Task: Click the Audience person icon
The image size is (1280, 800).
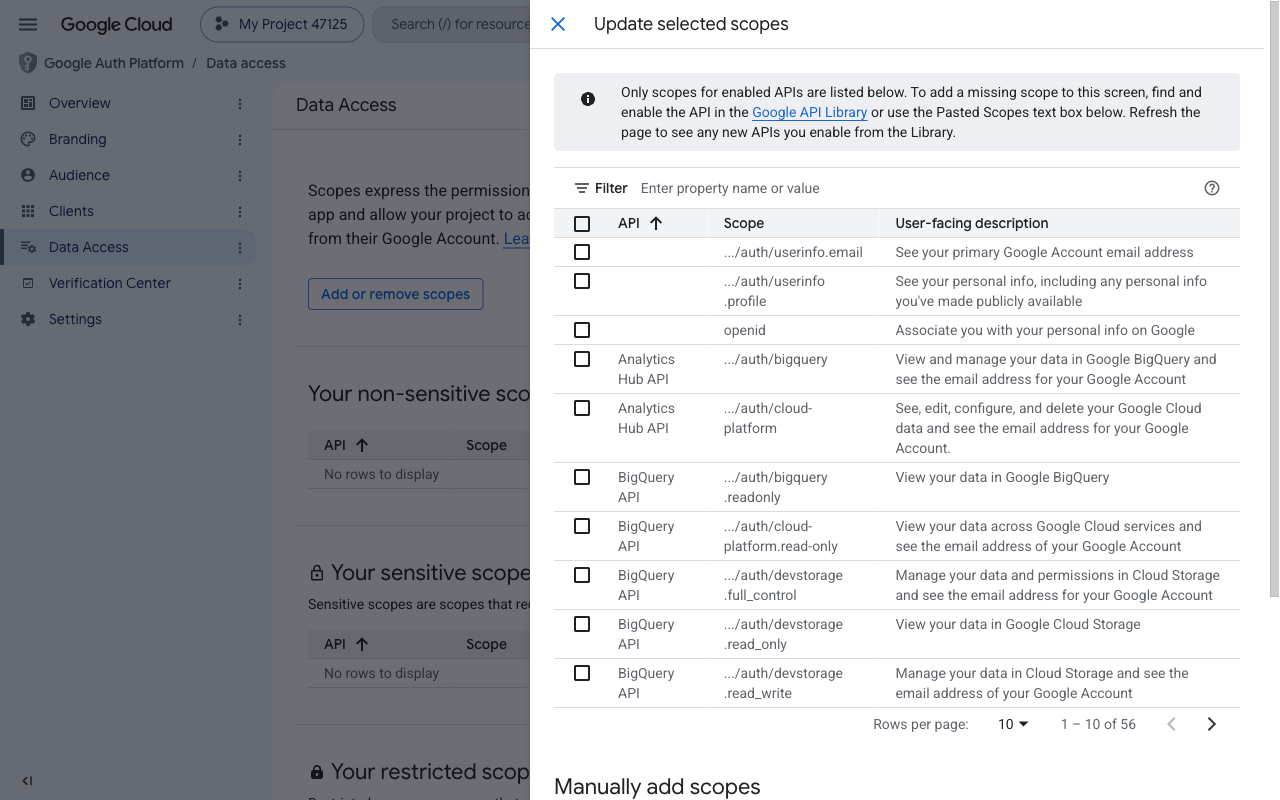Action: coord(28,175)
